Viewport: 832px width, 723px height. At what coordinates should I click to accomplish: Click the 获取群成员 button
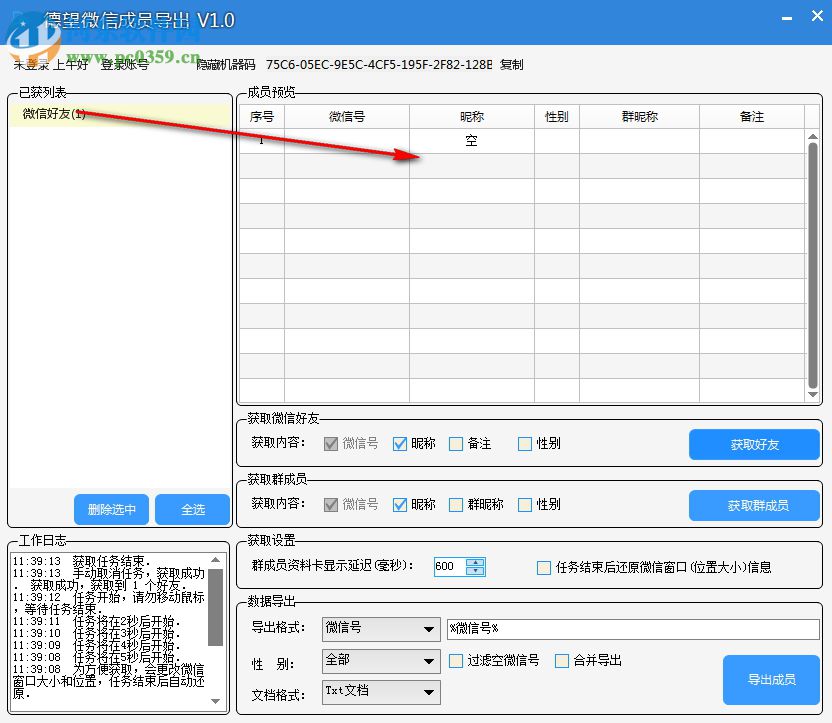click(x=754, y=506)
